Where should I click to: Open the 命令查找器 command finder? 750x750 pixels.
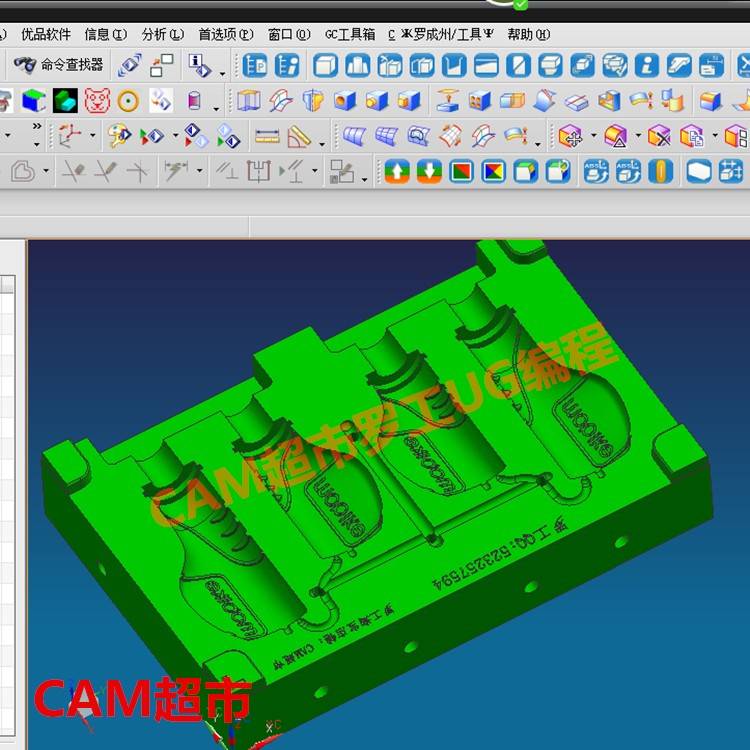pos(59,65)
